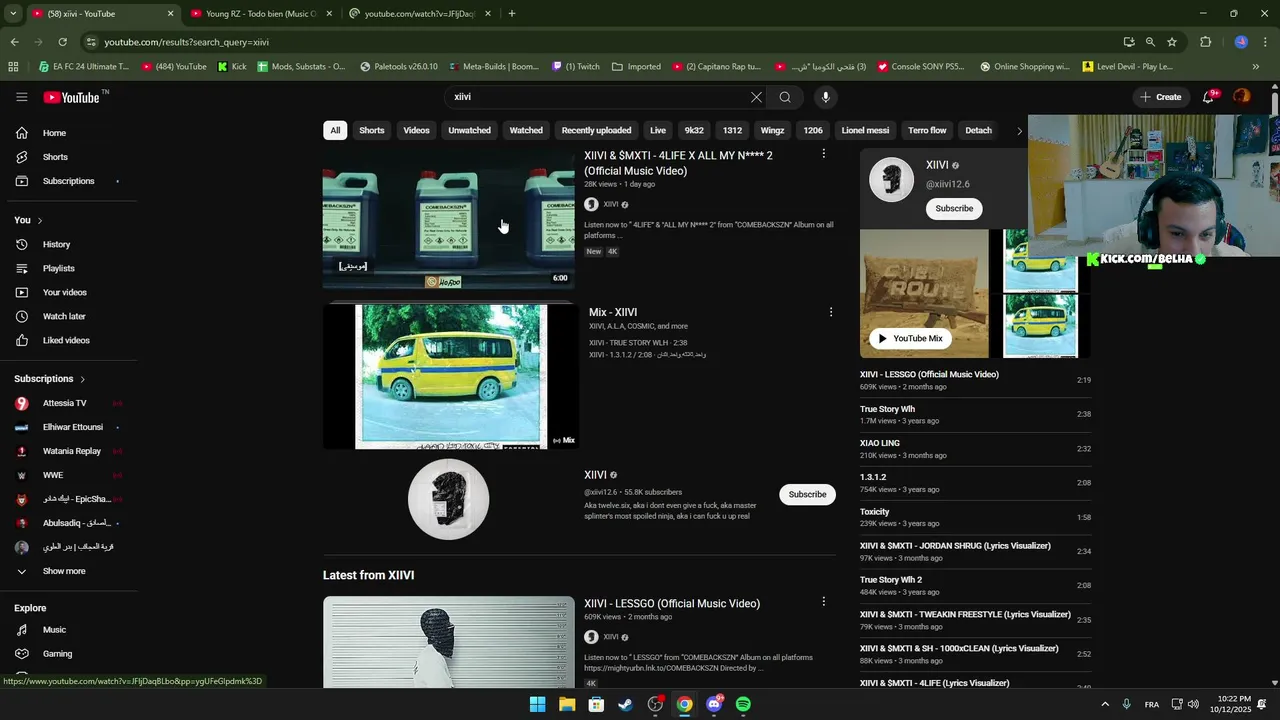Expand the You section chevron

coord(40,220)
